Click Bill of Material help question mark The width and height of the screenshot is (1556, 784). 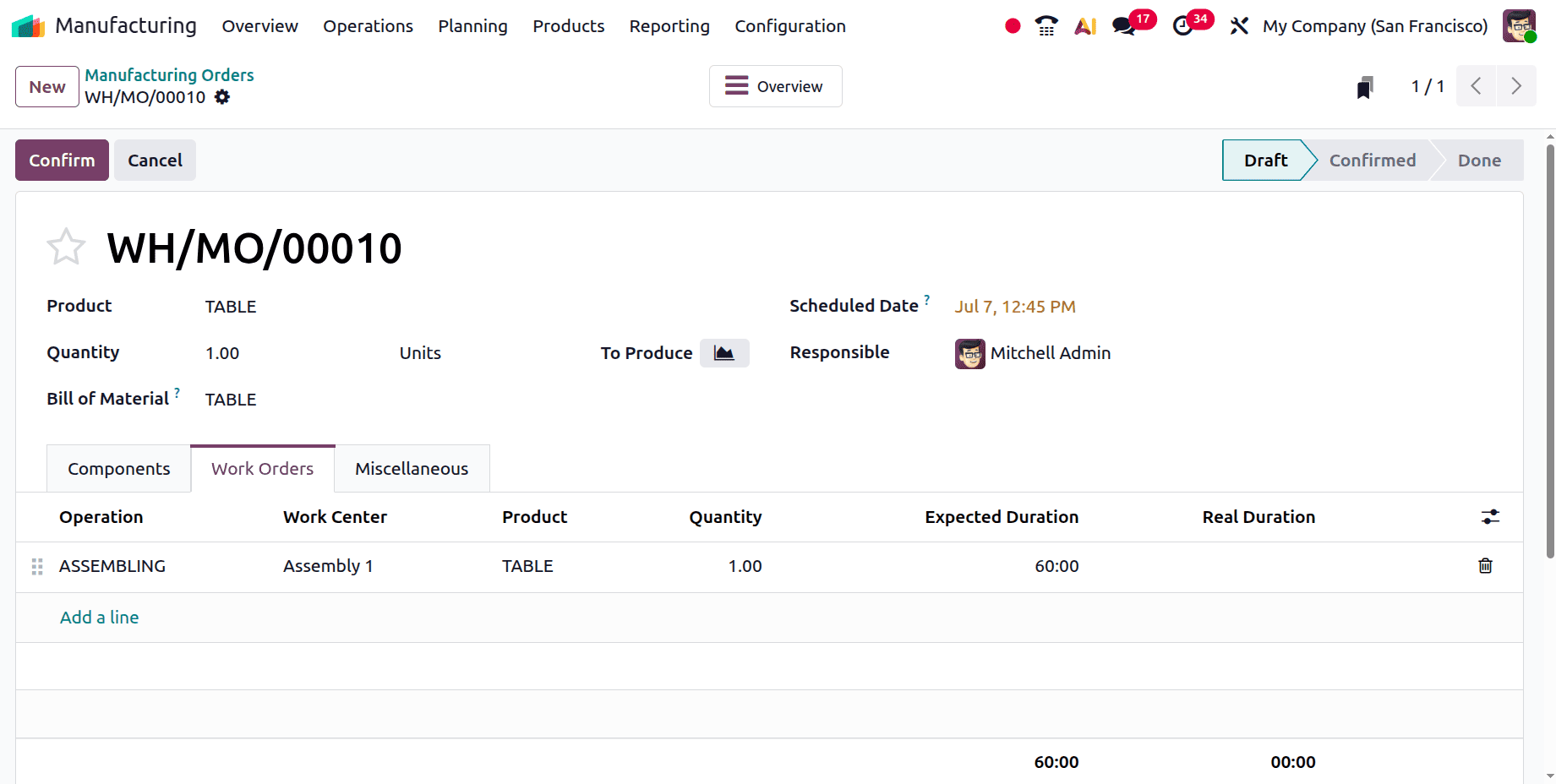click(177, 393)
